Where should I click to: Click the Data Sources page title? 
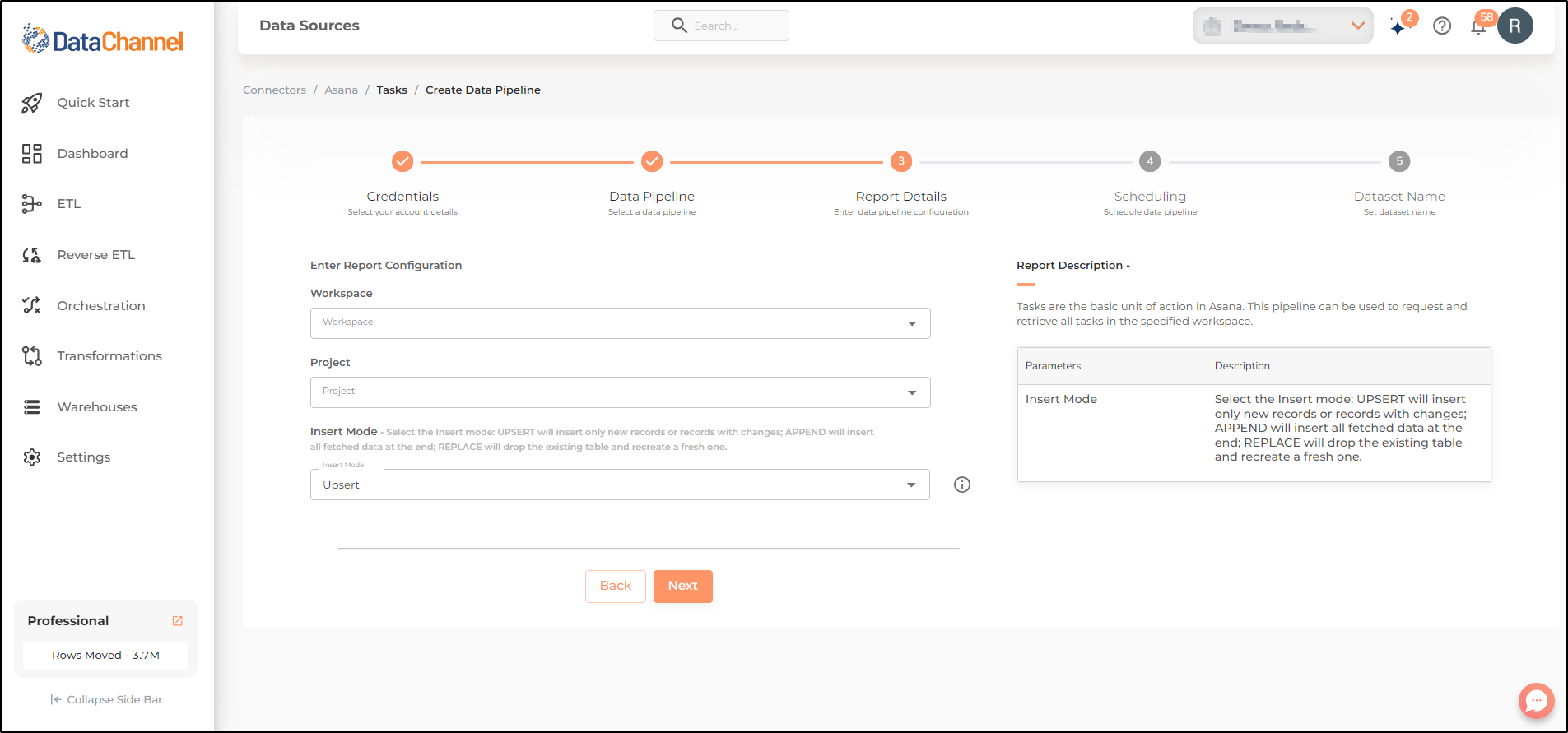[x=309, y=26]
